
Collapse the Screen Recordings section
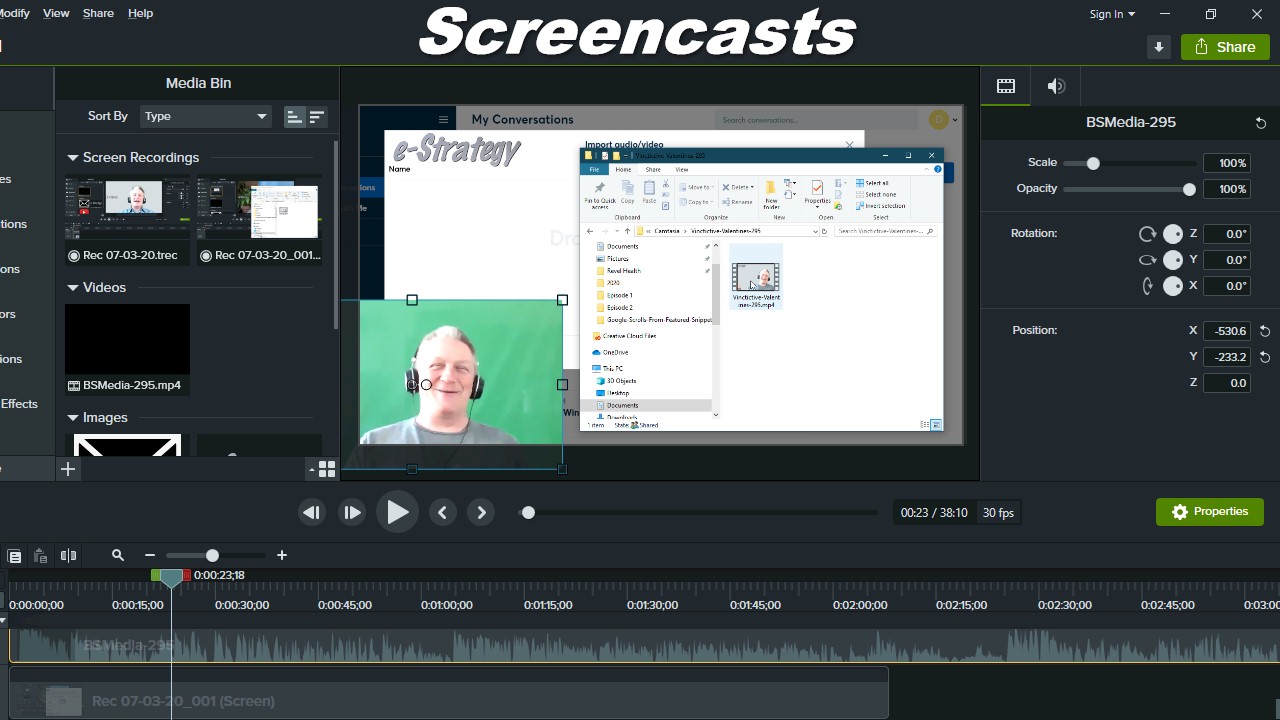tap(72, 157)
